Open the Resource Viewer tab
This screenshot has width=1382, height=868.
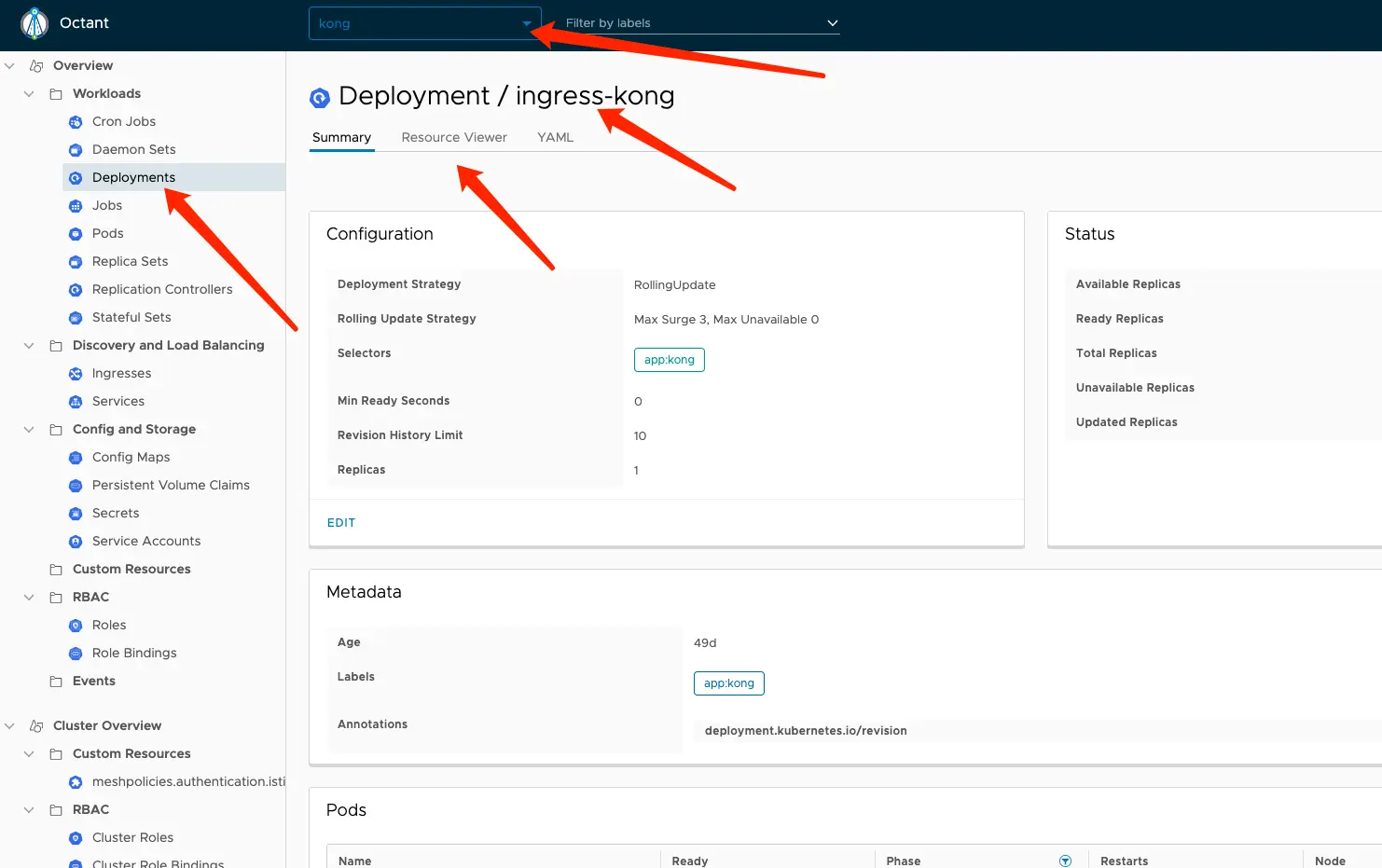[x=454, y=137]
